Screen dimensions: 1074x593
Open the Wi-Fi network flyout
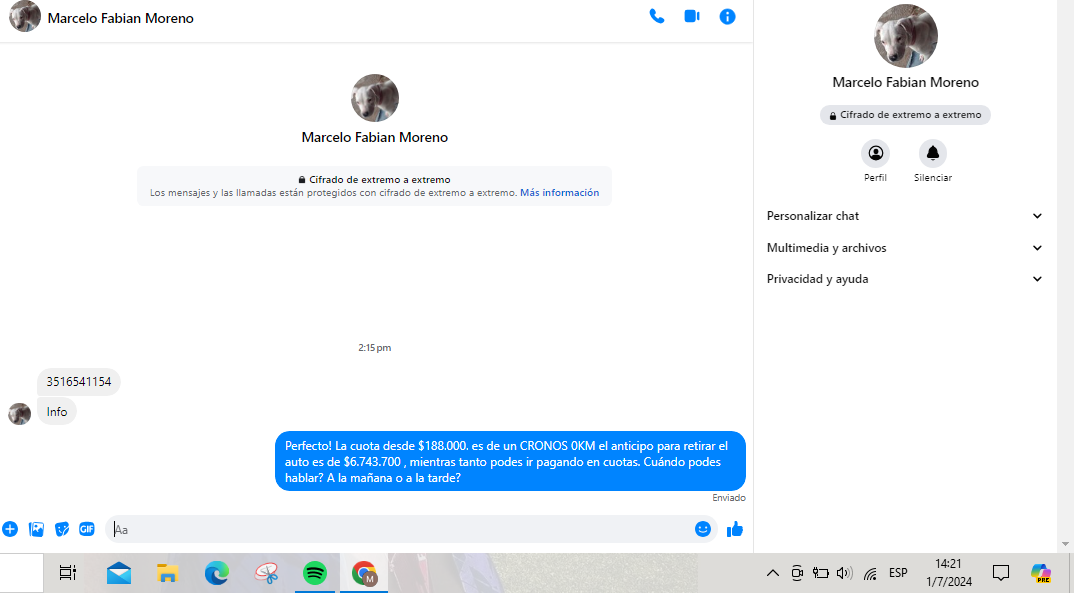coord(871,573)
